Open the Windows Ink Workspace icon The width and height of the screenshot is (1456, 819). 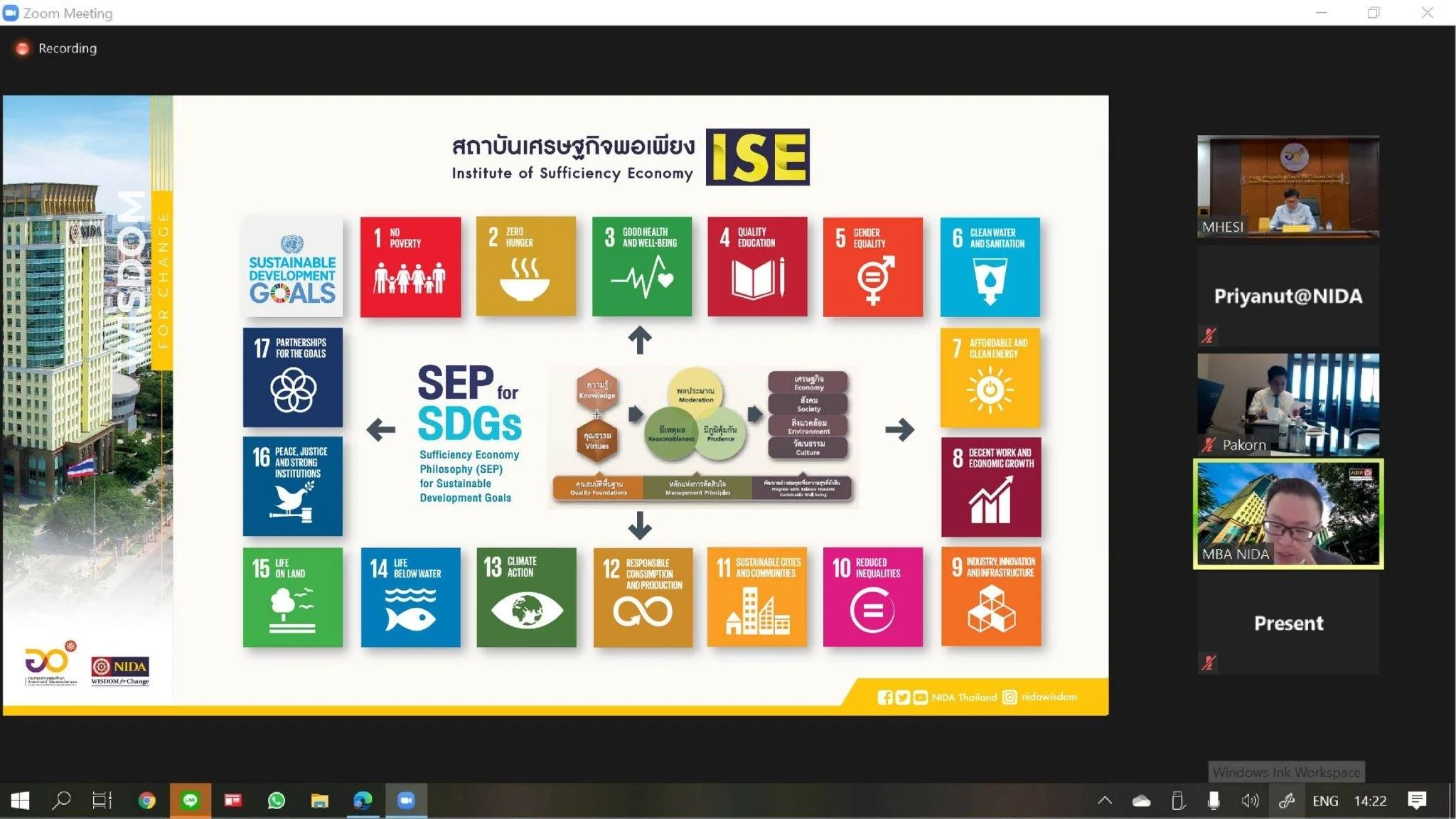click(1286, 801)
